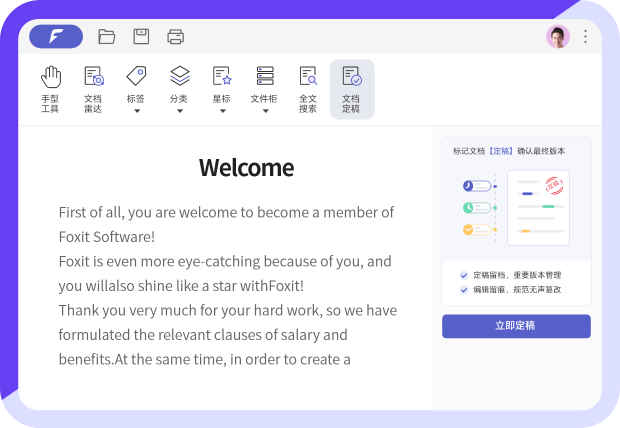Click the Foxit logo button
Image resolution: width=620 pixels, height=428 pixels.
click(56, 36)
